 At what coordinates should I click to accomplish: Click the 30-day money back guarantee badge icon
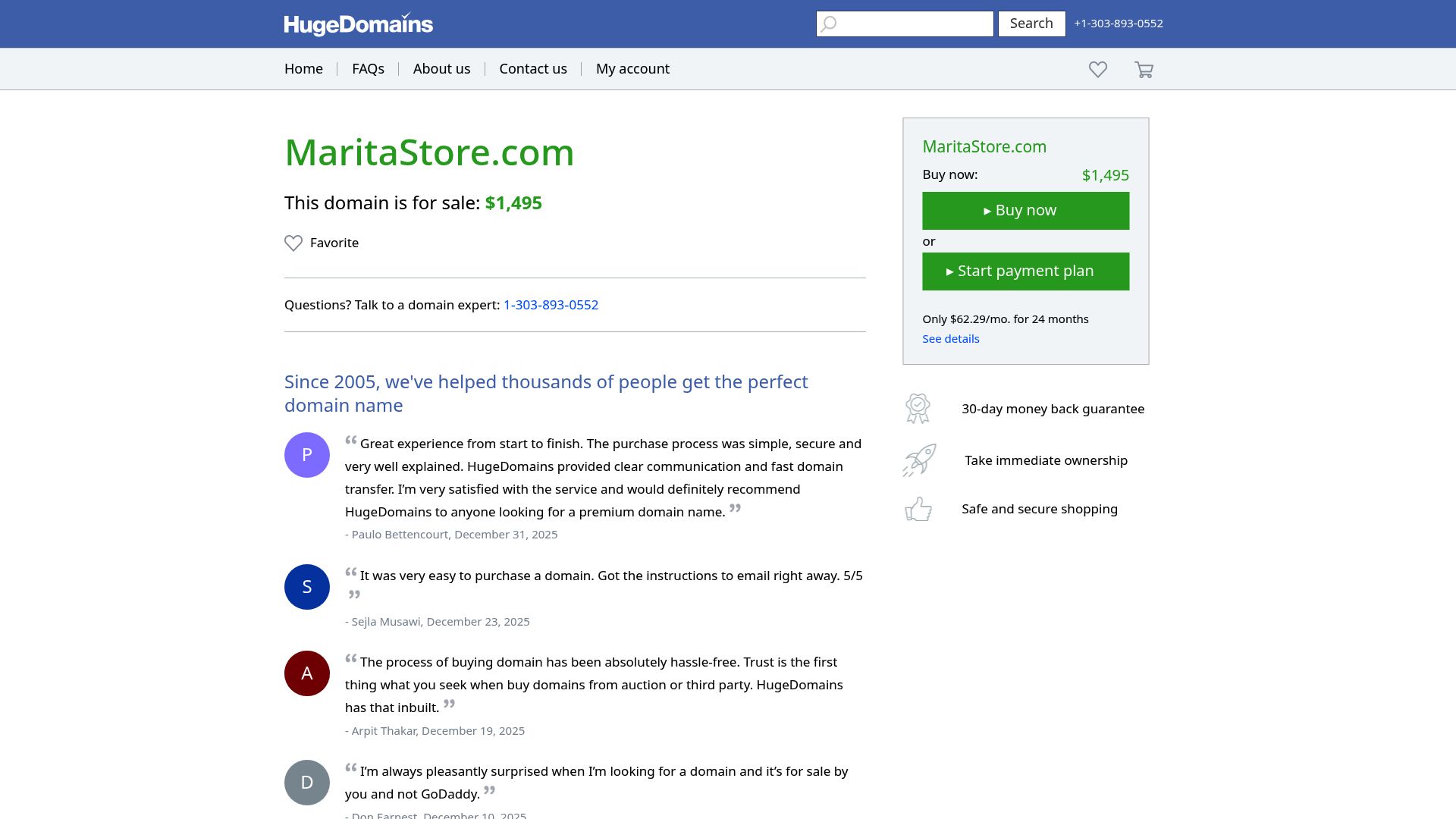pos(918,408)
